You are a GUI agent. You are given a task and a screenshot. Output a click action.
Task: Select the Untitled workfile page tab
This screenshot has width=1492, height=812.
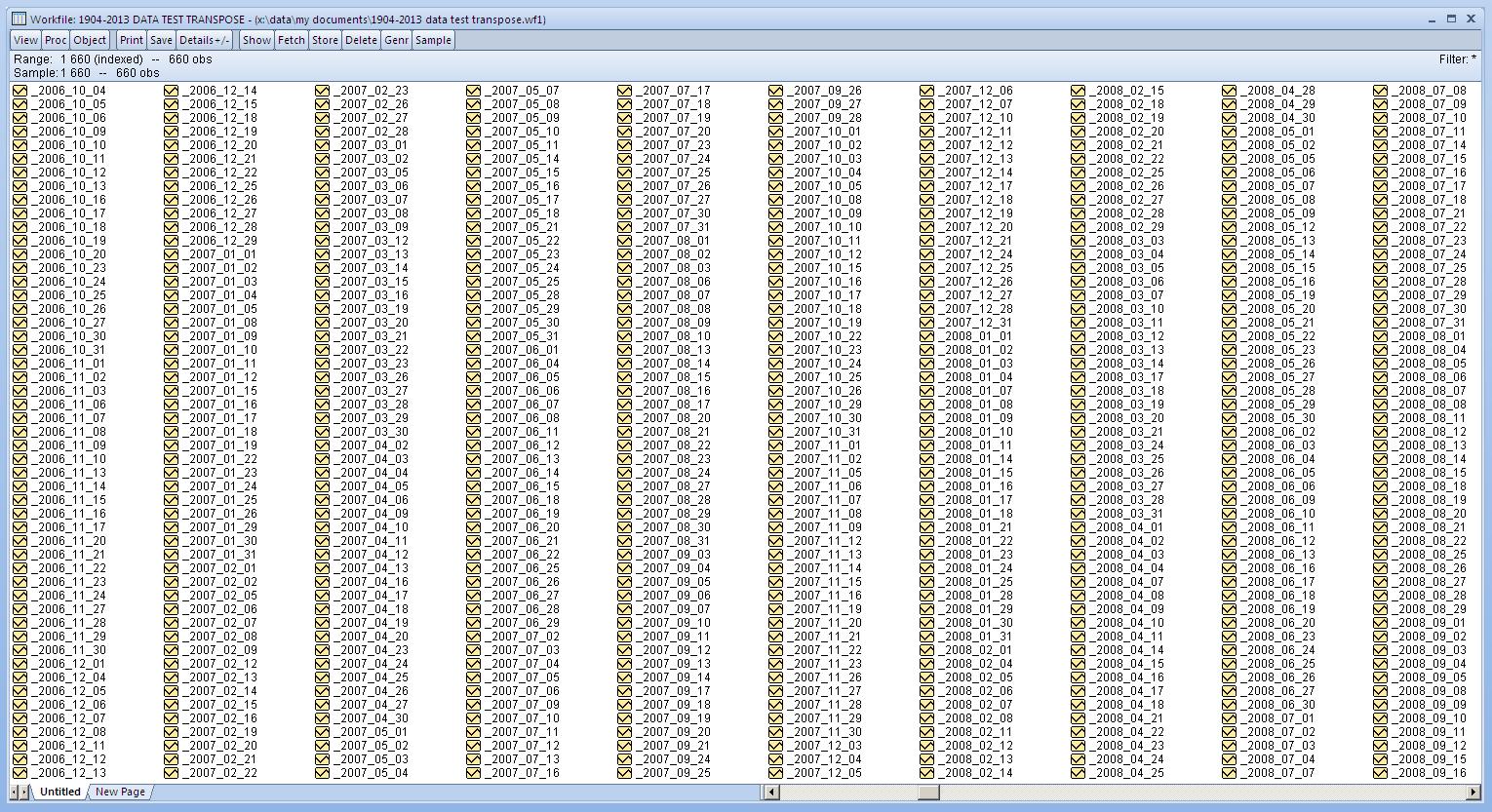click(59, 792)
